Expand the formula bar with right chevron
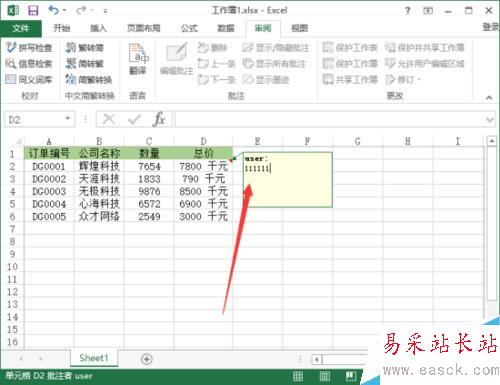This screenshot has width=500, height=385. [x=490, y=119]
